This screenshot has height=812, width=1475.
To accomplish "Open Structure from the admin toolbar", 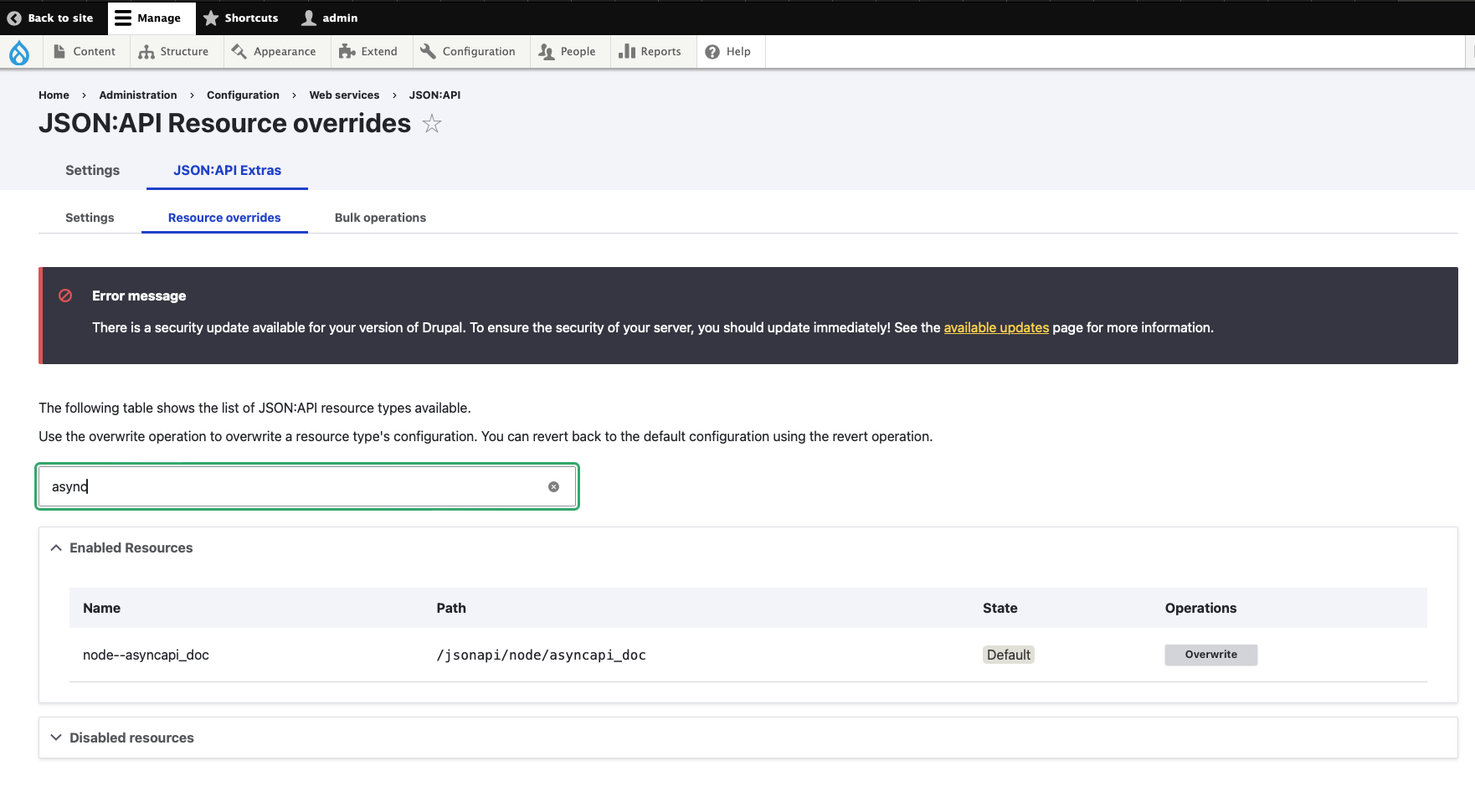I will pyautogui.click(x=148, y=51).
